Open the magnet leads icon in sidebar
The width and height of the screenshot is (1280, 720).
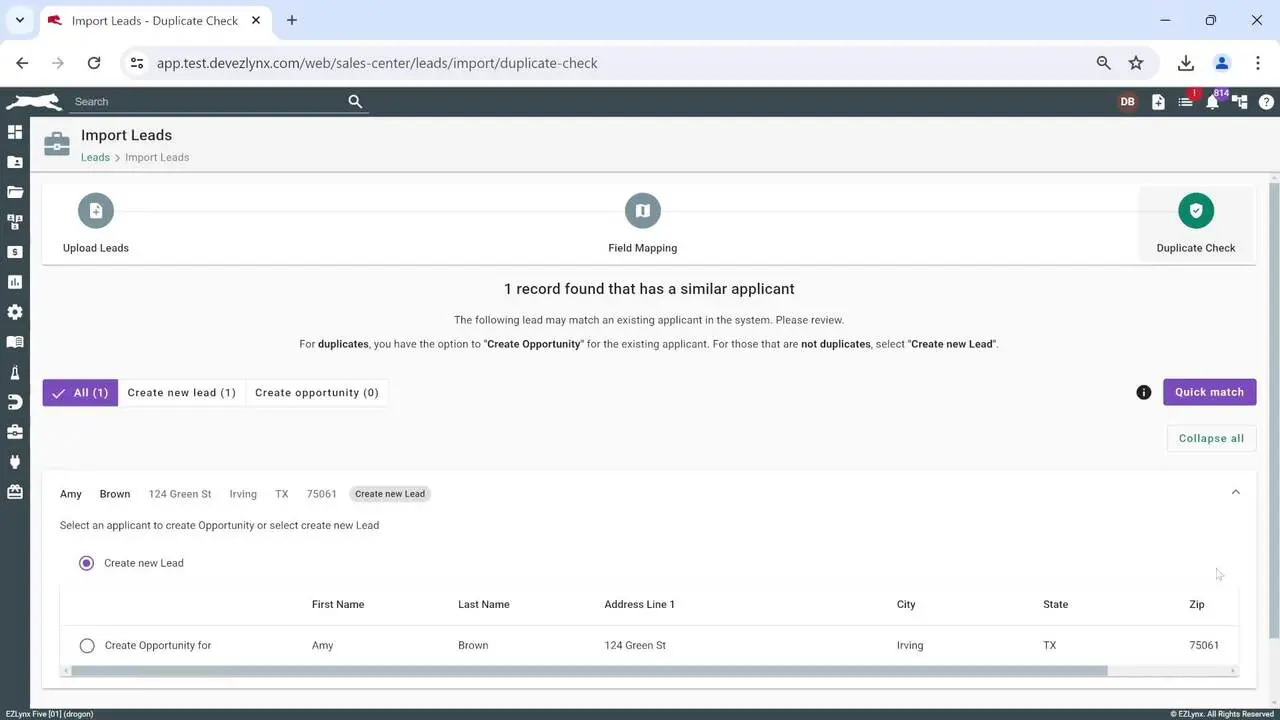[x=15, y=402]
